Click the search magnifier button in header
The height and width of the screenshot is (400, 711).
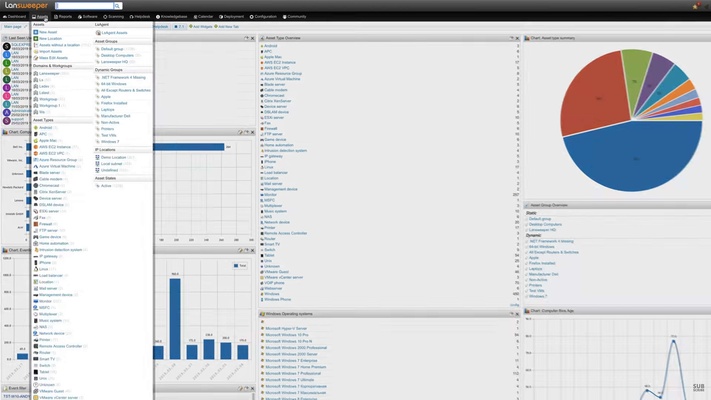[x=117, y=6]
